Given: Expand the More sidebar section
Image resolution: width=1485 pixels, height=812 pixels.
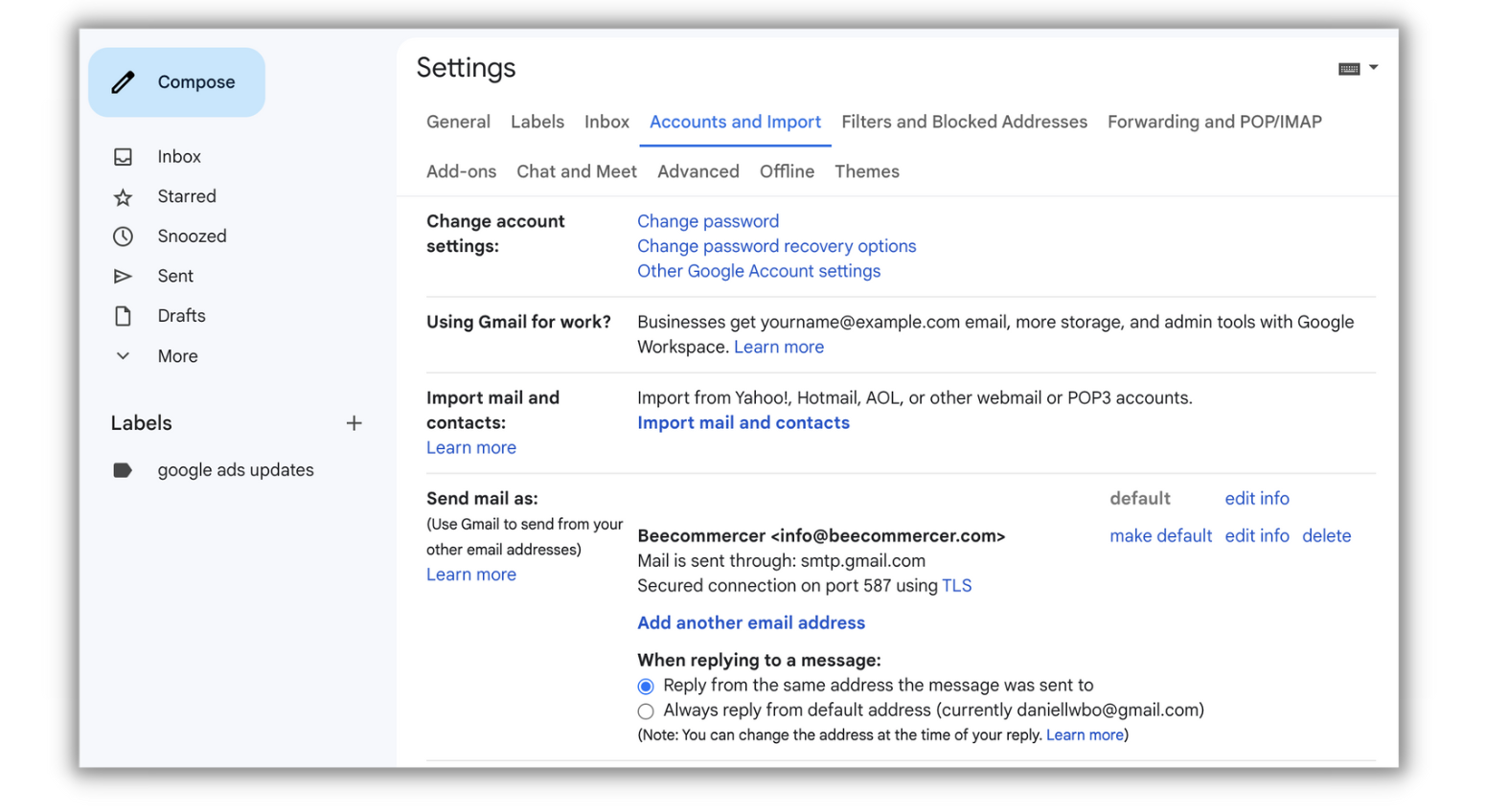Looking at the screenshot, I should pyautogui.click(x=123, y=356).
